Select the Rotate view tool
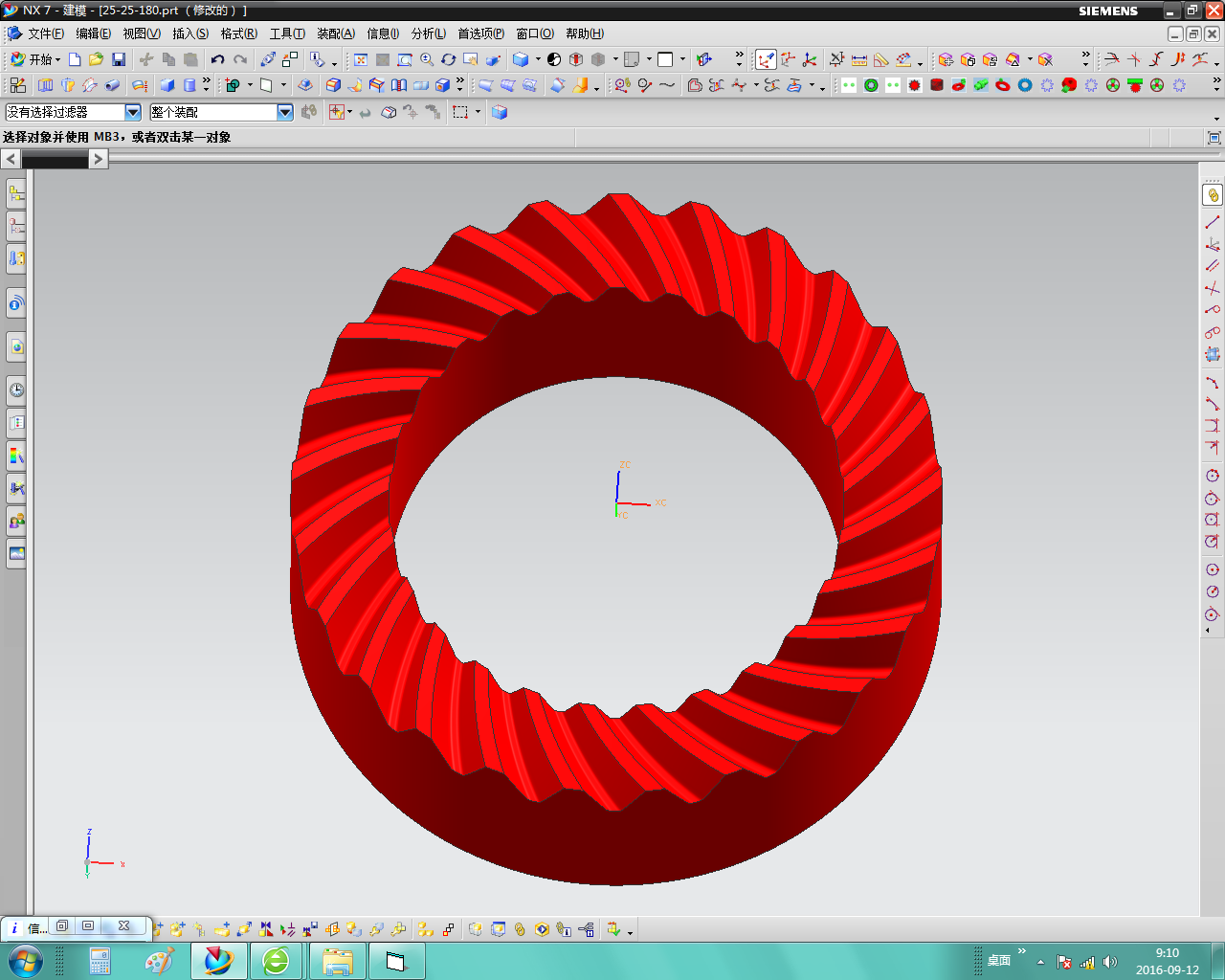Image resolution: width=1225 pixels, height=980 pixels. [449, 59]
